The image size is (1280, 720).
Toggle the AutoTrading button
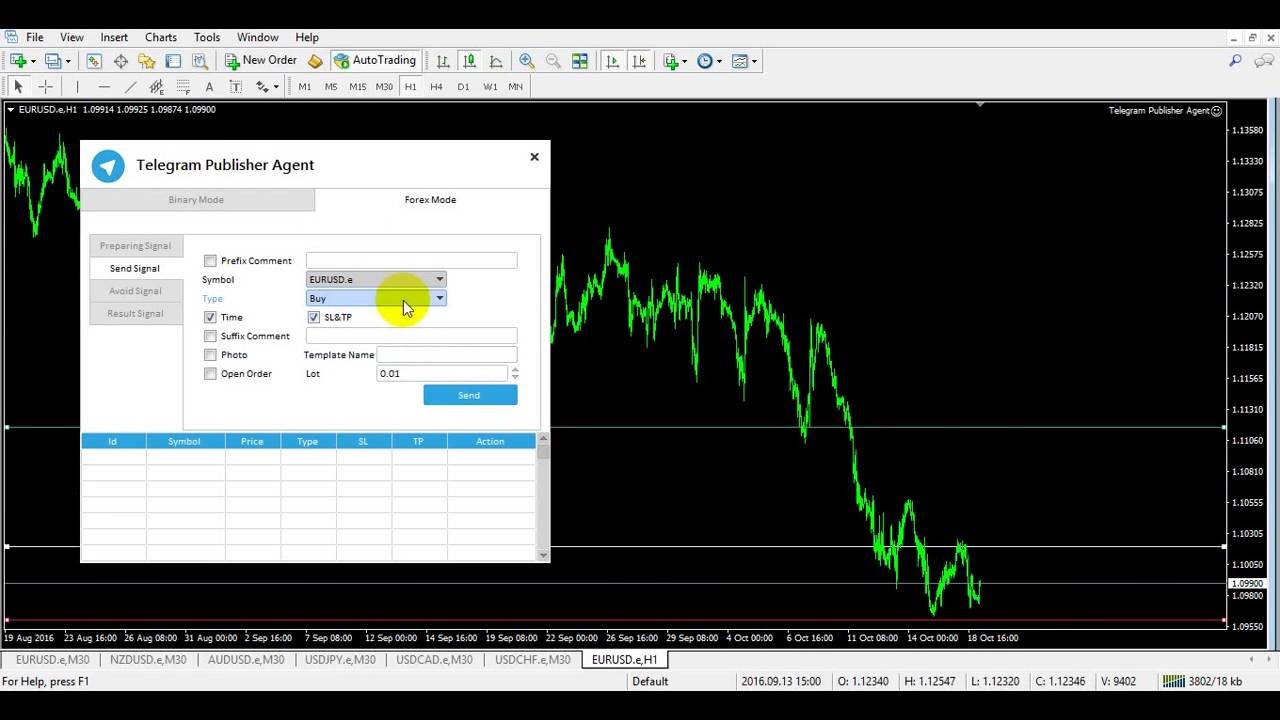pos(375,61)
